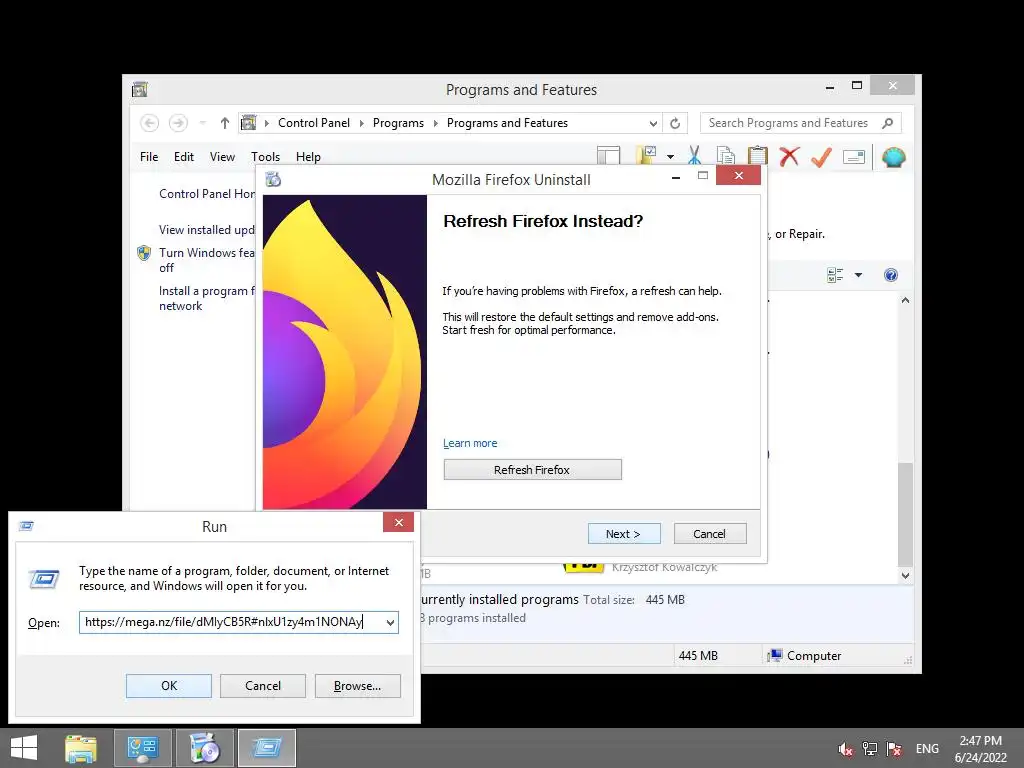Click the muted volume tray icon

pyautogui.click(x=846, y=749)
